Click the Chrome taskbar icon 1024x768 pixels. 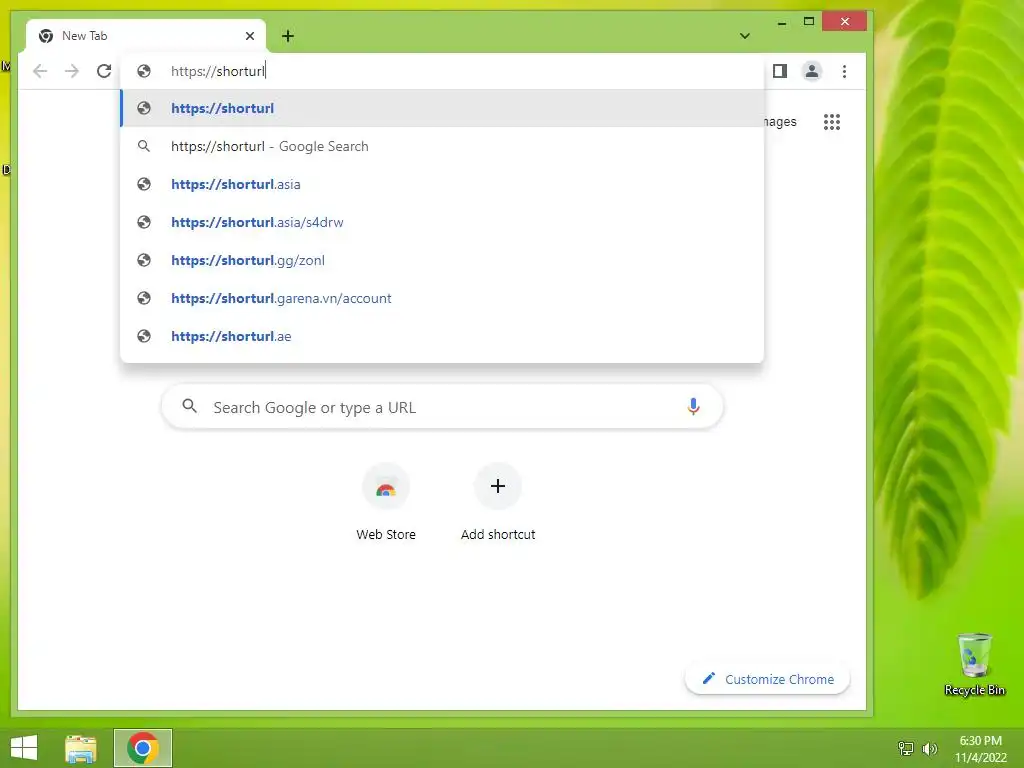[143, 748]
